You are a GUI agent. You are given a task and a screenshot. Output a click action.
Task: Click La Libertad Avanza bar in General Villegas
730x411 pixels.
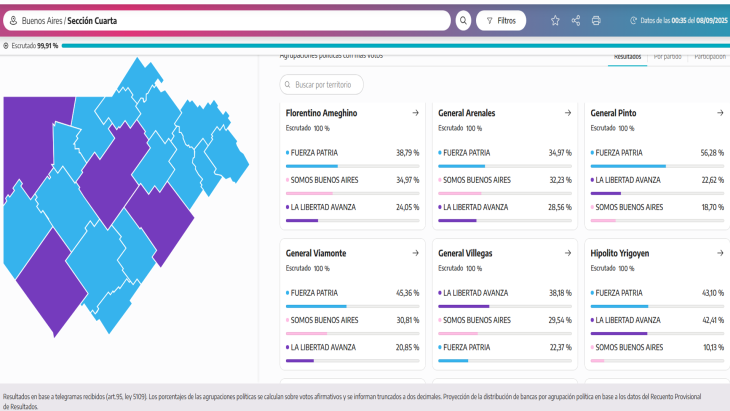point(505,306)
